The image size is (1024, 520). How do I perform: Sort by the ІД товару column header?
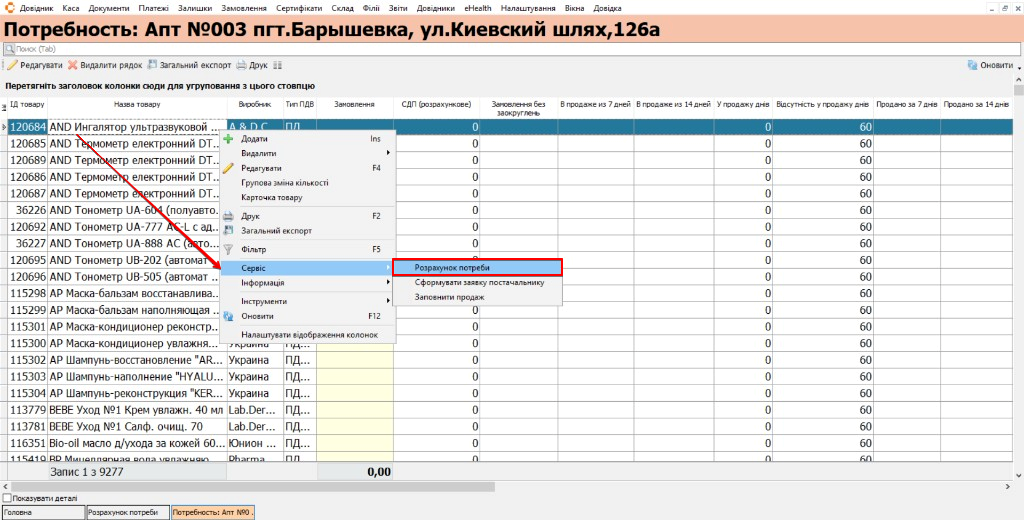27,105
